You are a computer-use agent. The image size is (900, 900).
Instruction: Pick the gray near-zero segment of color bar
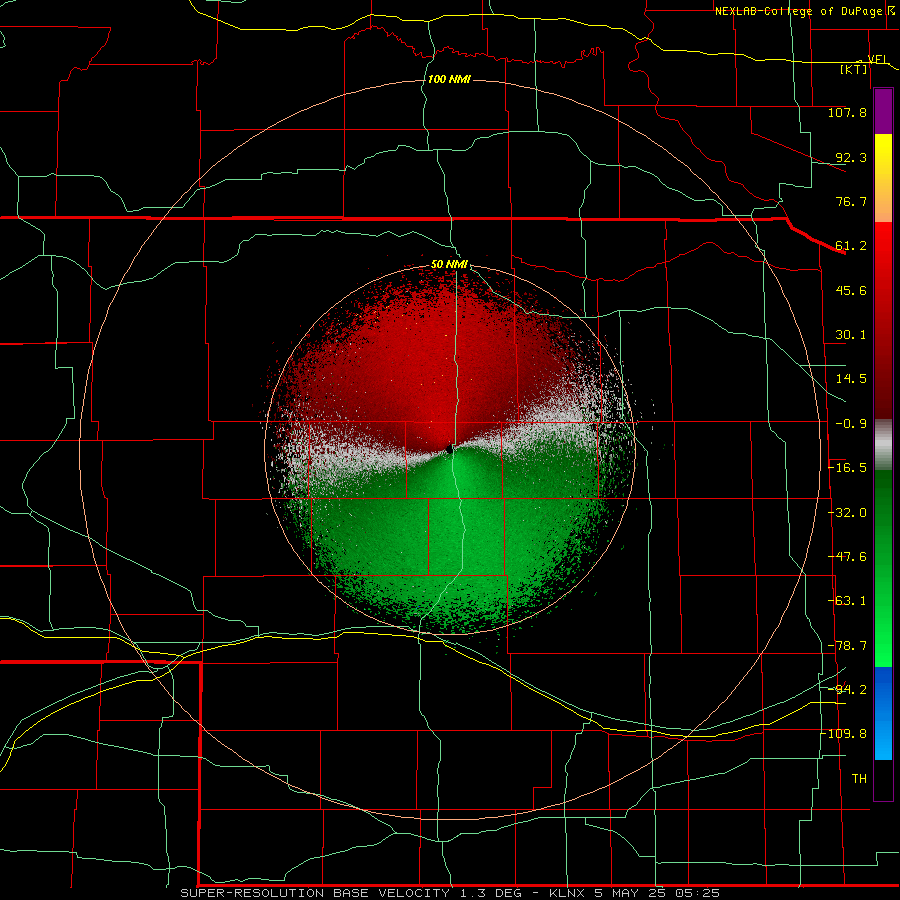883,445
